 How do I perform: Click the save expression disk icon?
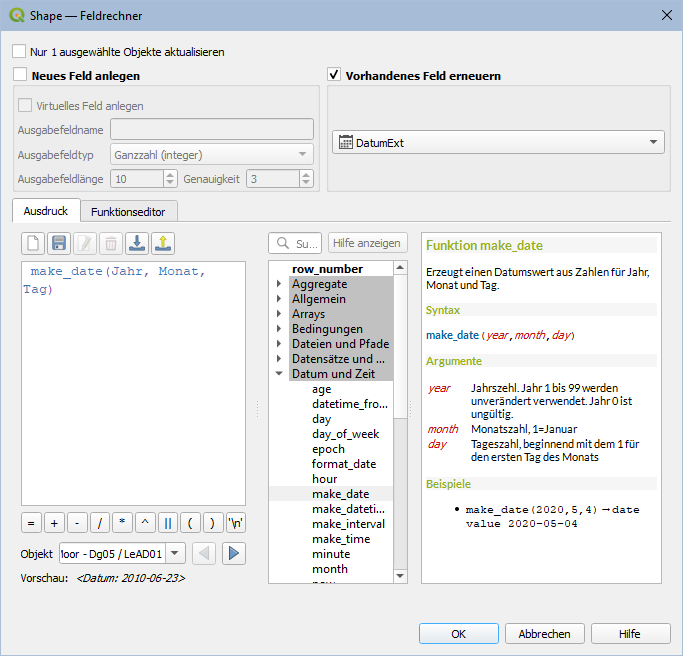[x=59, y=243]
